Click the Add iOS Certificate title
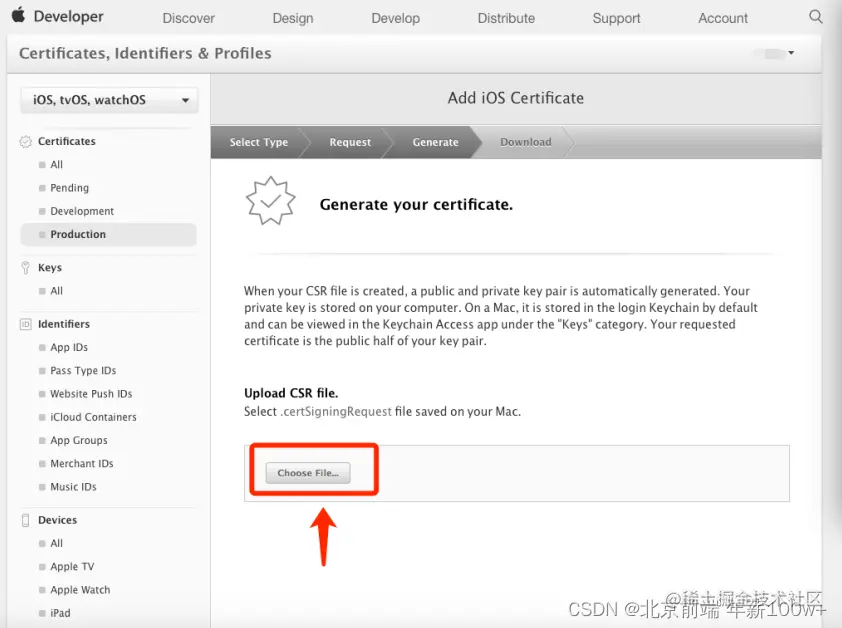 pyautogui.click(x=516, y=98)
